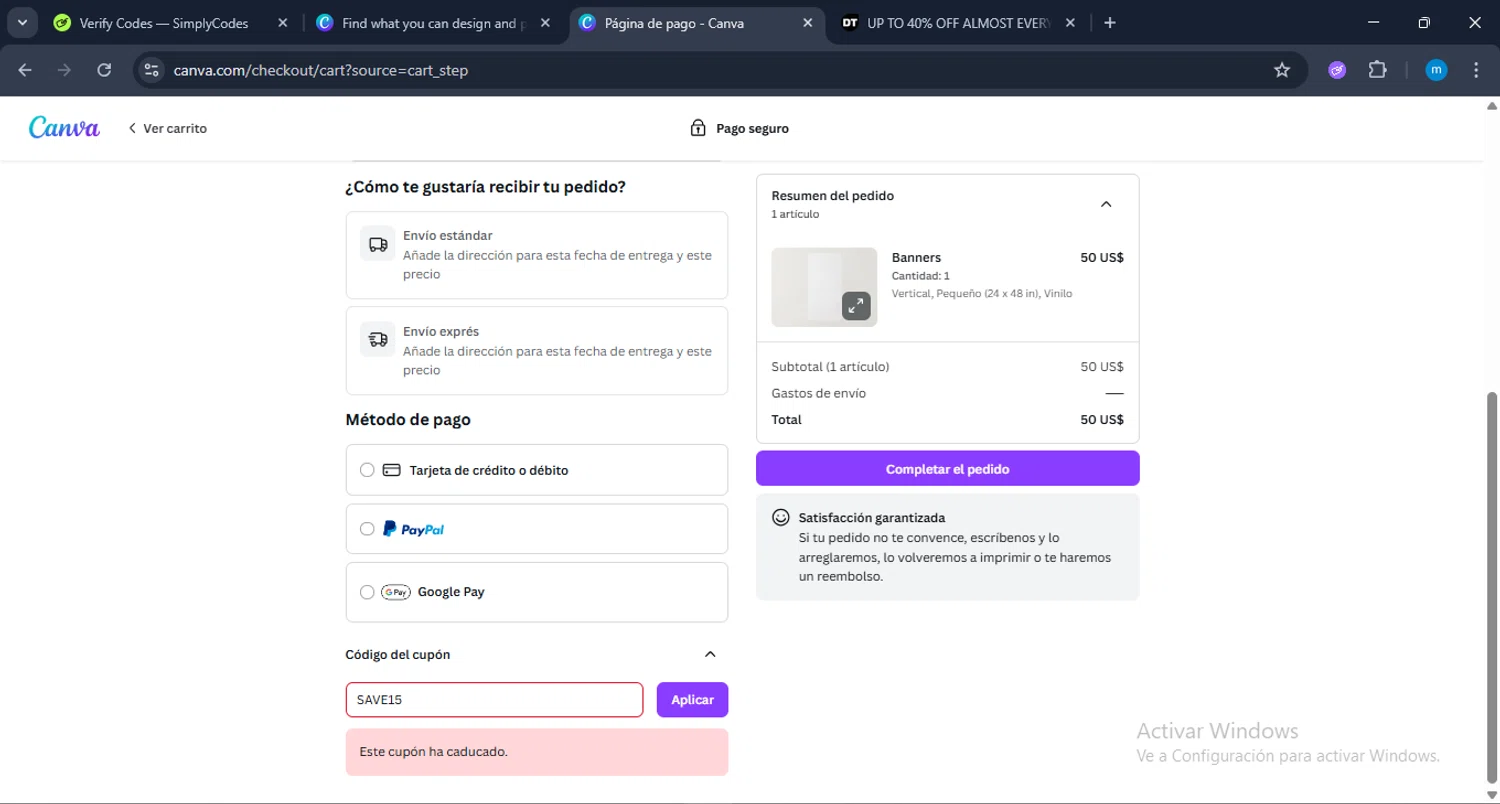Select Envío exprés delivery option
Screen dimensions: 1500x804
(x=537, y=351)
